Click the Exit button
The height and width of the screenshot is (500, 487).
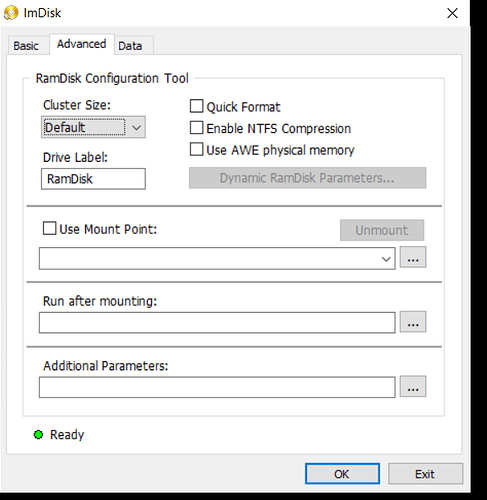point(425,474)
